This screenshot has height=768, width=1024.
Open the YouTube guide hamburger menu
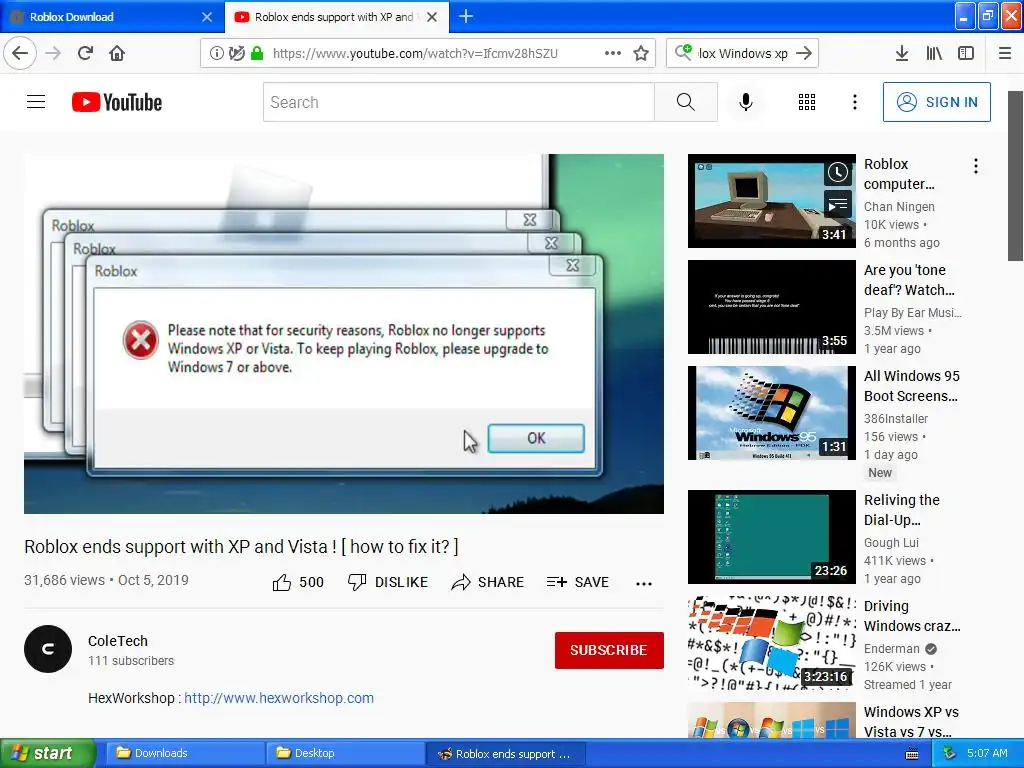36,102
